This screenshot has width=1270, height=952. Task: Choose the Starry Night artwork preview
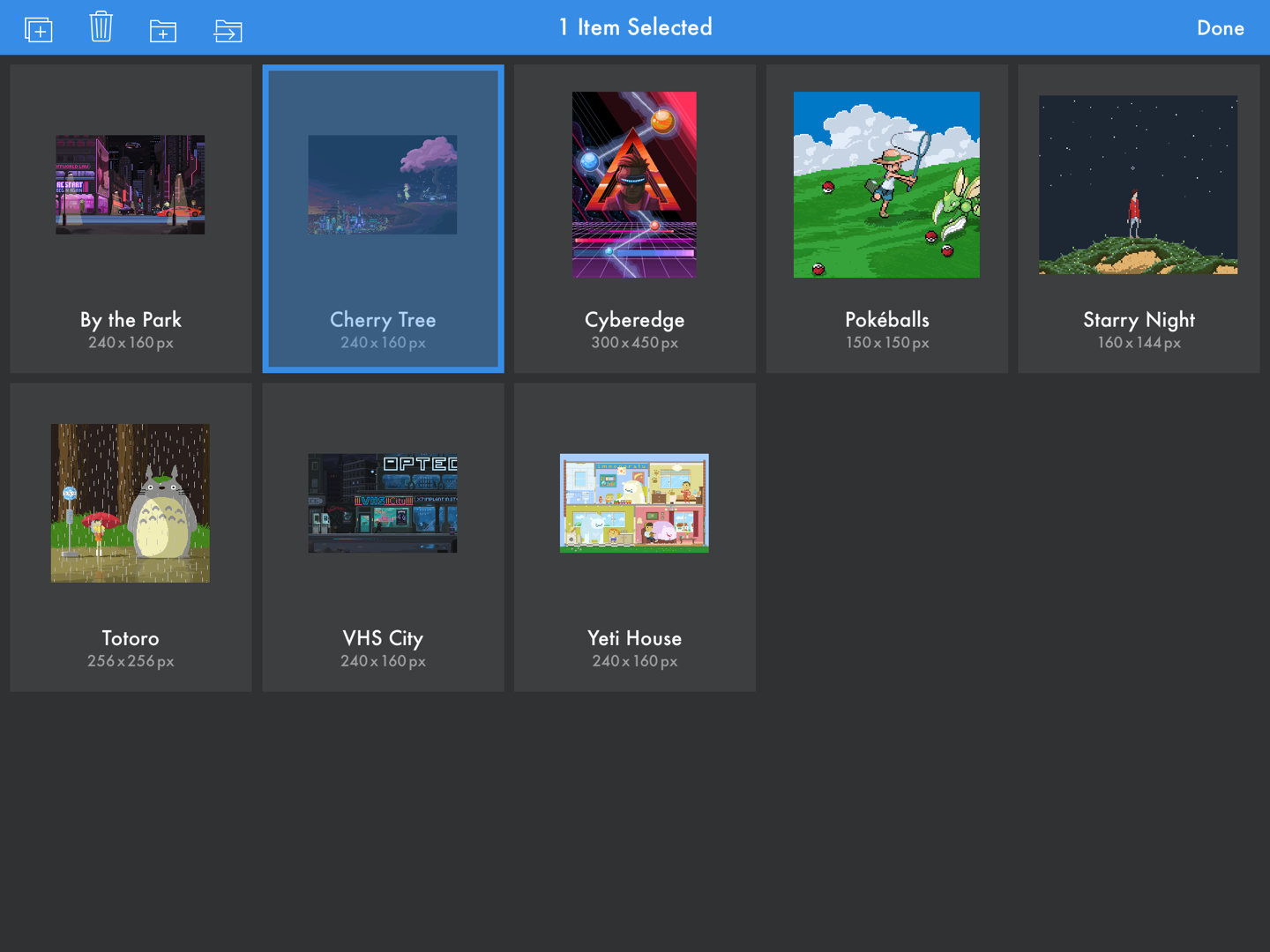pos(1138,185)
